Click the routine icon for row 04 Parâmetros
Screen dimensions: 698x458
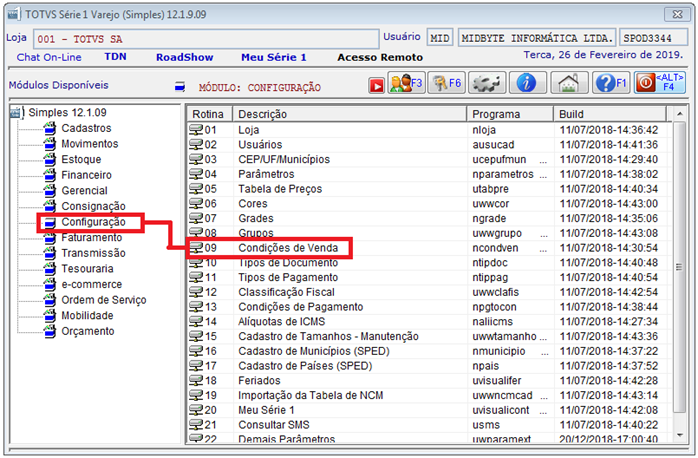[196, 174]
